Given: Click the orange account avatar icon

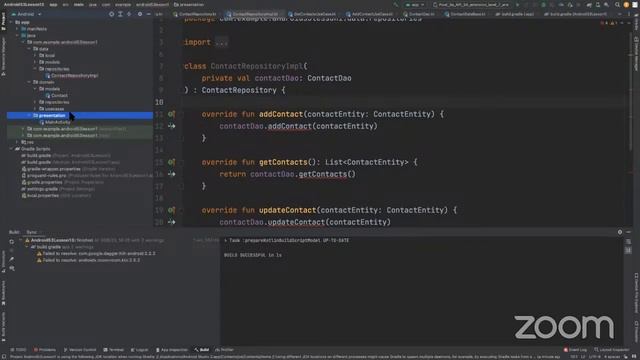Looking at the screenshot, I should click(626, 4).
